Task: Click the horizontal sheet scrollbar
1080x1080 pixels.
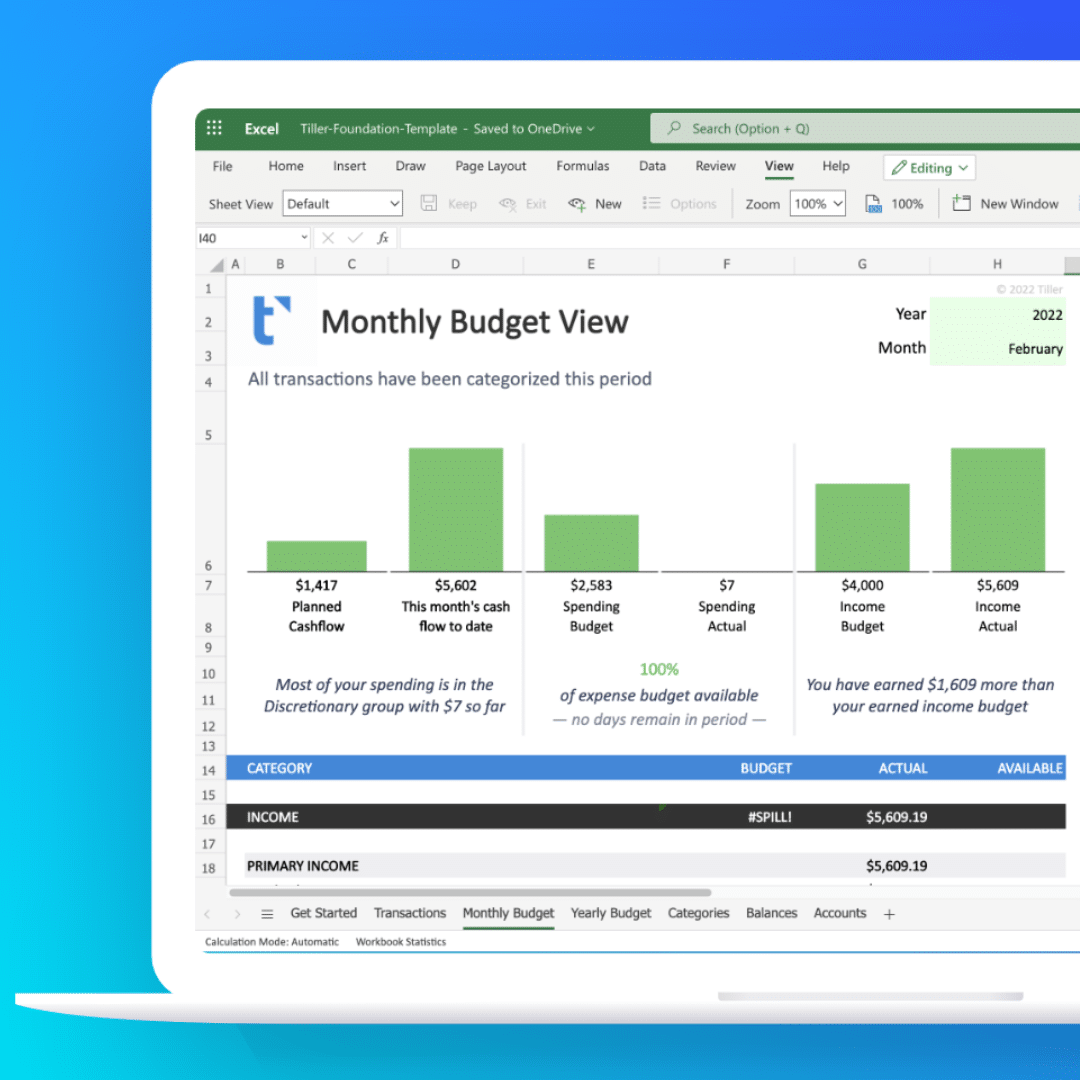Action: pos(470,892)
